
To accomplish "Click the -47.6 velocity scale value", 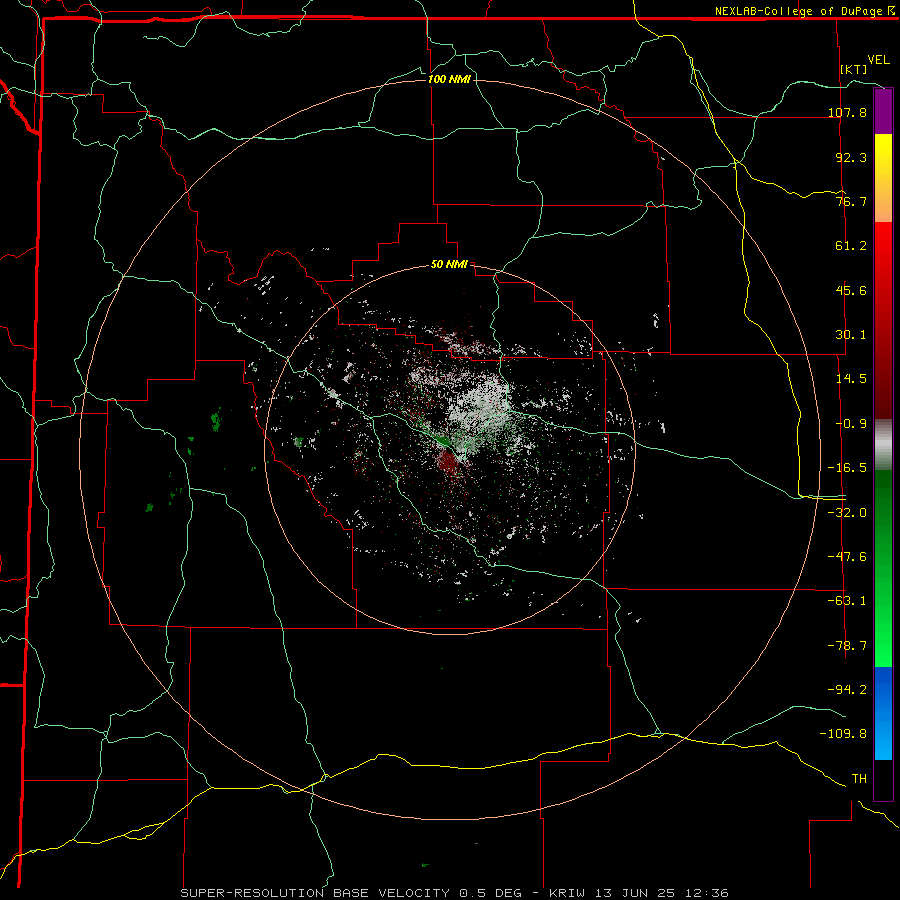I will (847, 557).
